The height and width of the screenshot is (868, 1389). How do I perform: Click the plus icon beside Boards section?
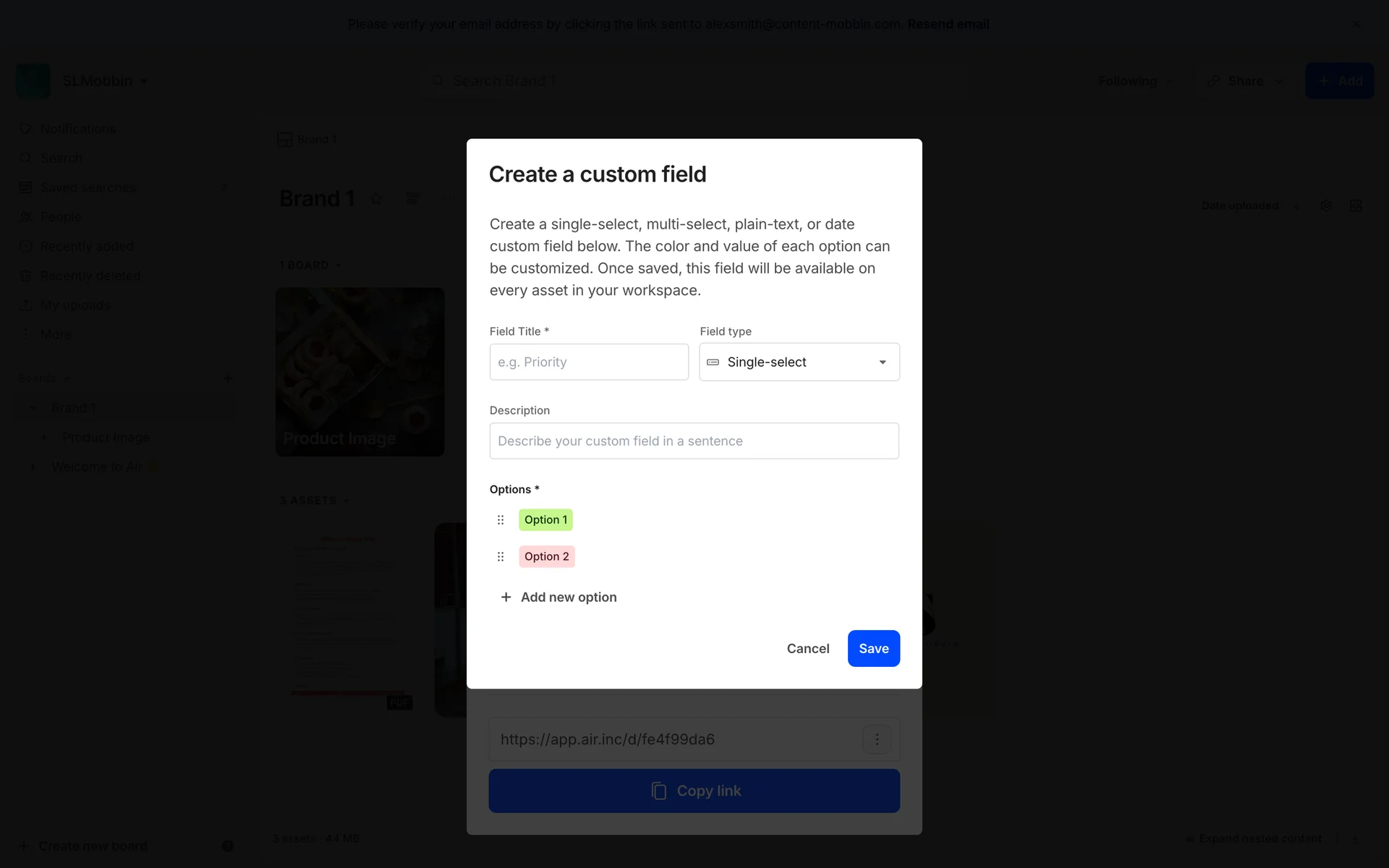(228, 378)
